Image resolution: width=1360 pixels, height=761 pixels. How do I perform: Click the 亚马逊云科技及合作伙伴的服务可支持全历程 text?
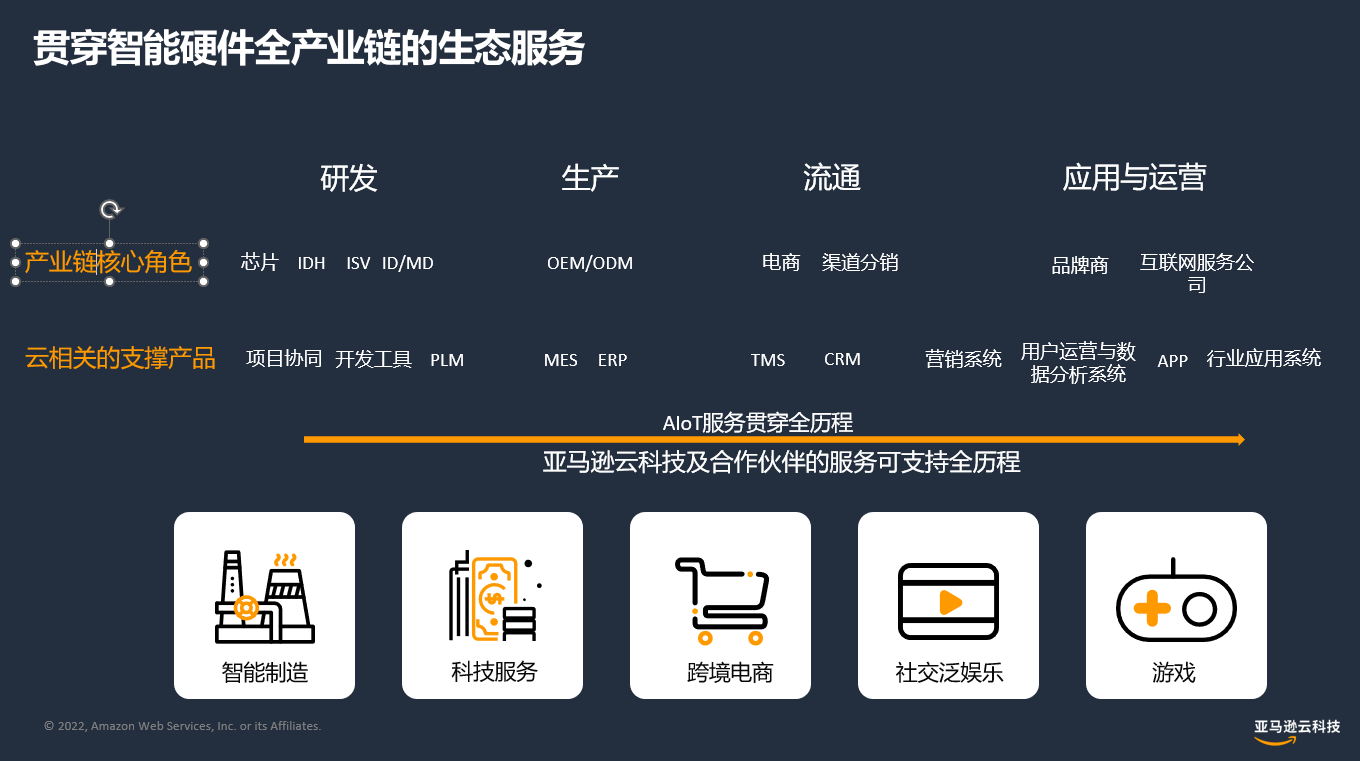[781, 462]
